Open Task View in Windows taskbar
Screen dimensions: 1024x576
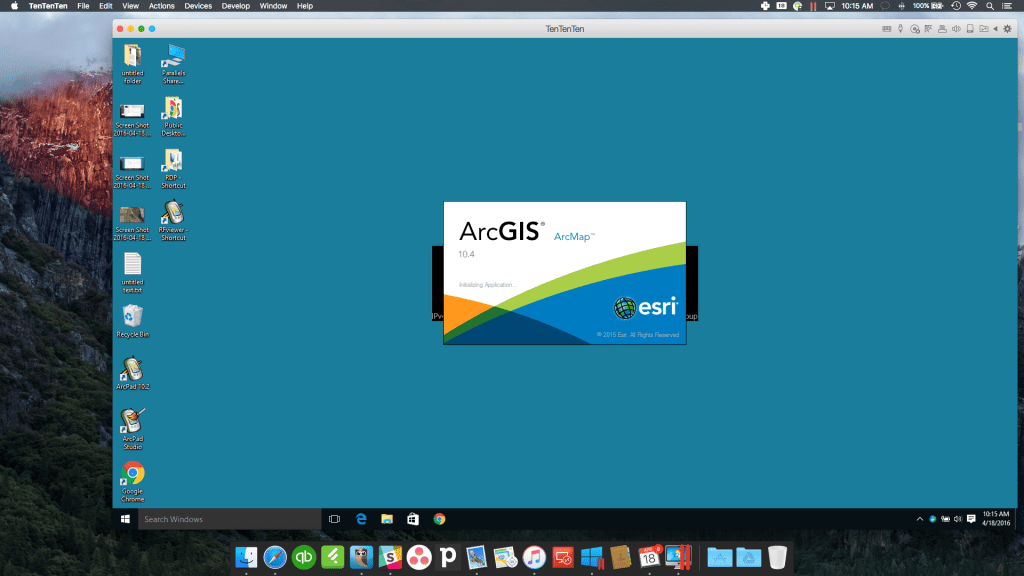pos(334,519)
